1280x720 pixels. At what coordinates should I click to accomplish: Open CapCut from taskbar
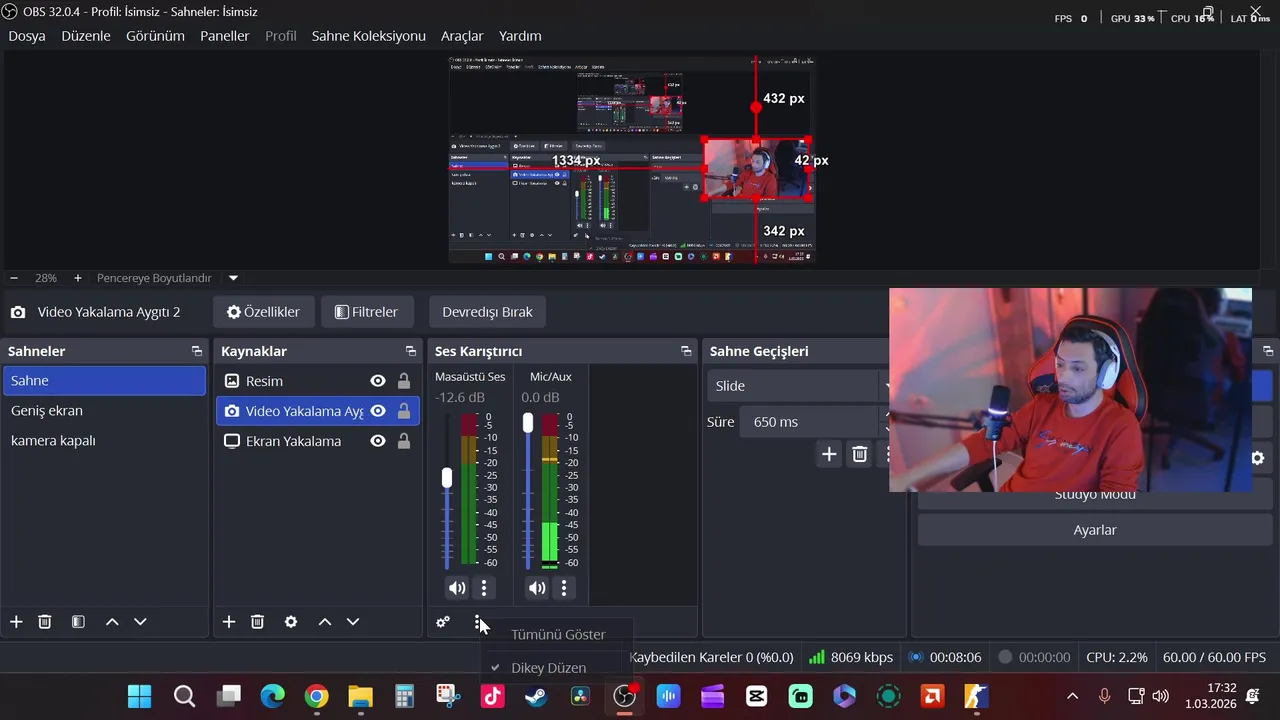[756, 696]
